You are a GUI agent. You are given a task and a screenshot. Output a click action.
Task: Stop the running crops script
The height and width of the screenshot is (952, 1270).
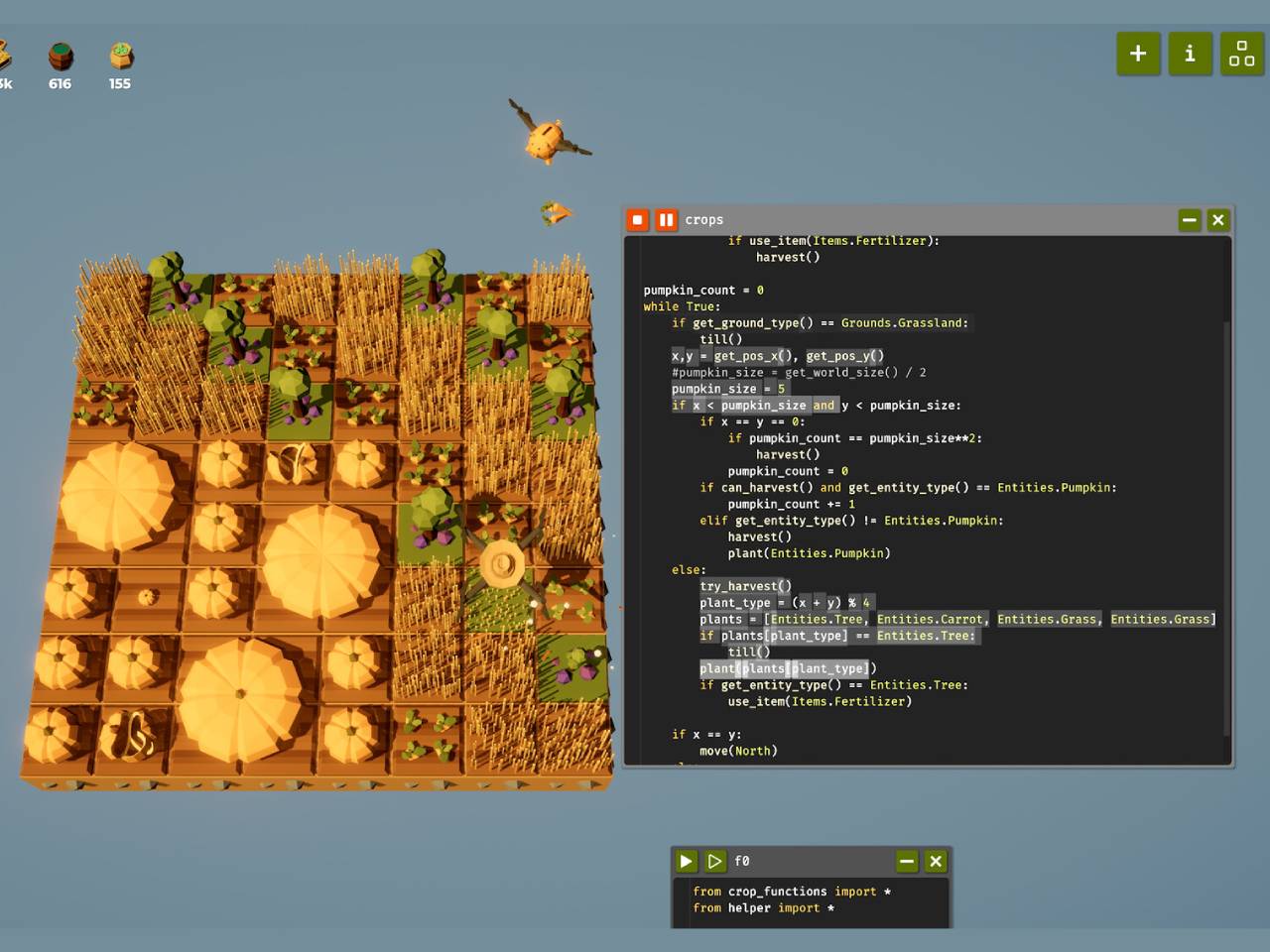click(638, 219)
